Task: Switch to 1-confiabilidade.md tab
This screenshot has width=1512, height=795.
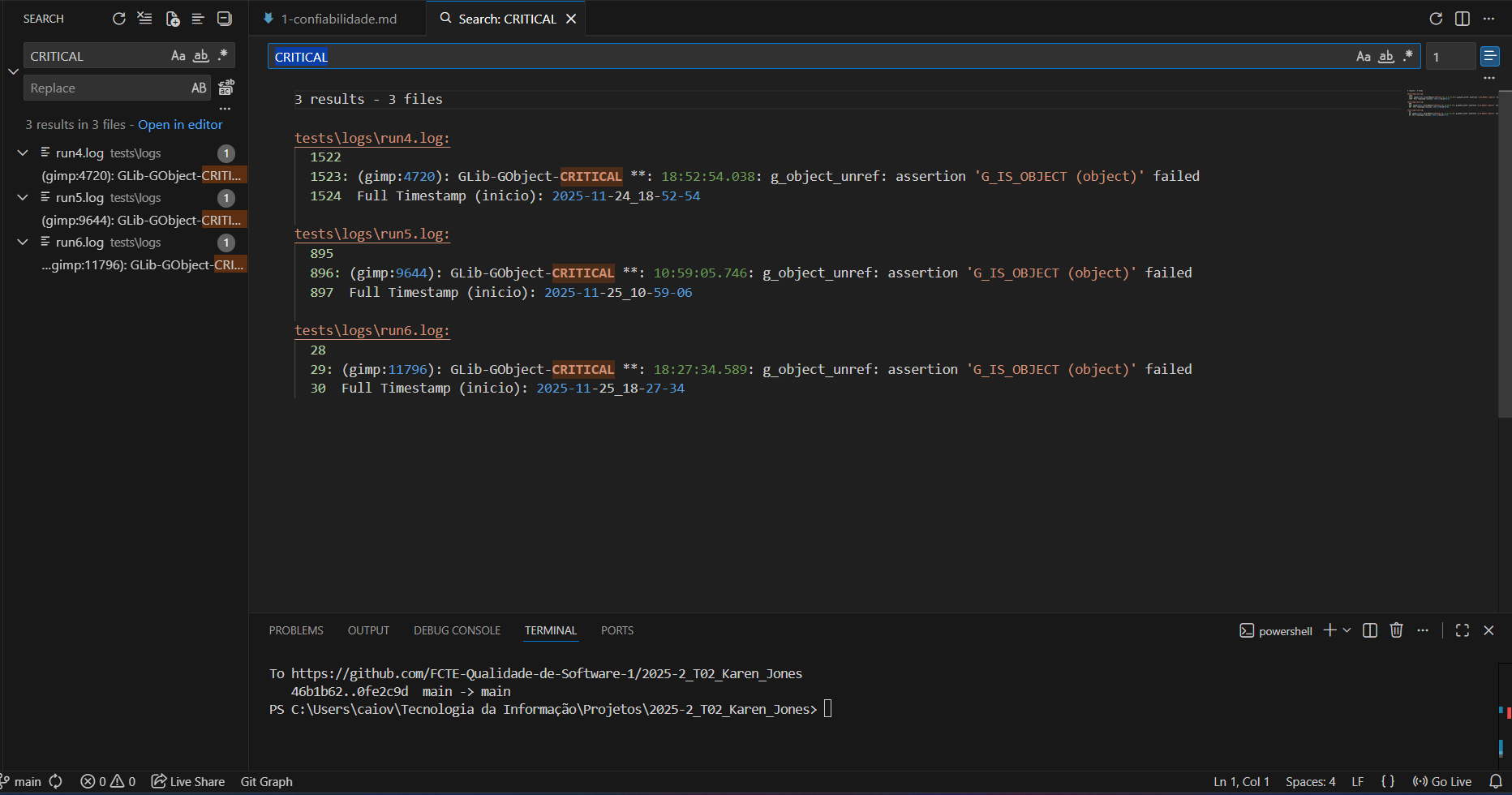Action: pyautogui.click(x=338, y=19)
